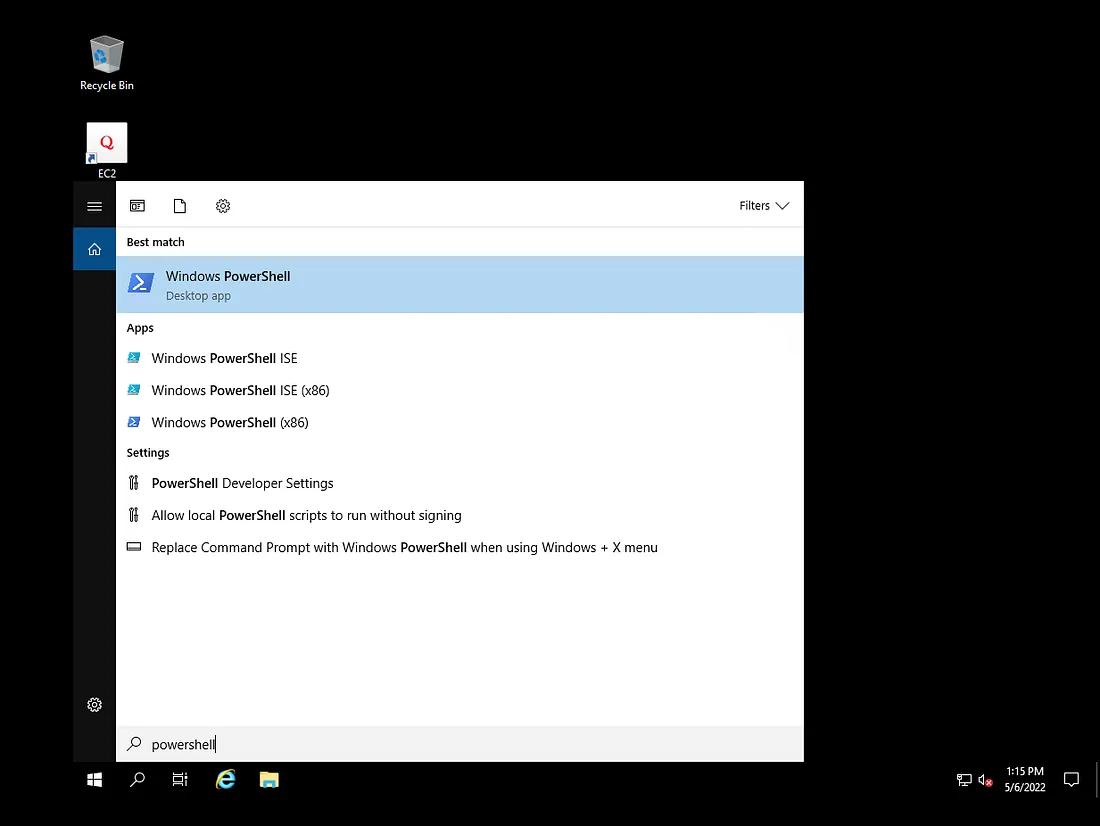Click the search box containing powershell
Screen dimensions: 1100x826
tap(460, 744)
